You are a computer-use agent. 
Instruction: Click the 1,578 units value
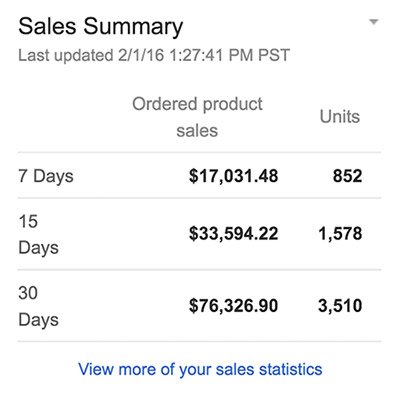pyautogui.click(x=340, y=234)
